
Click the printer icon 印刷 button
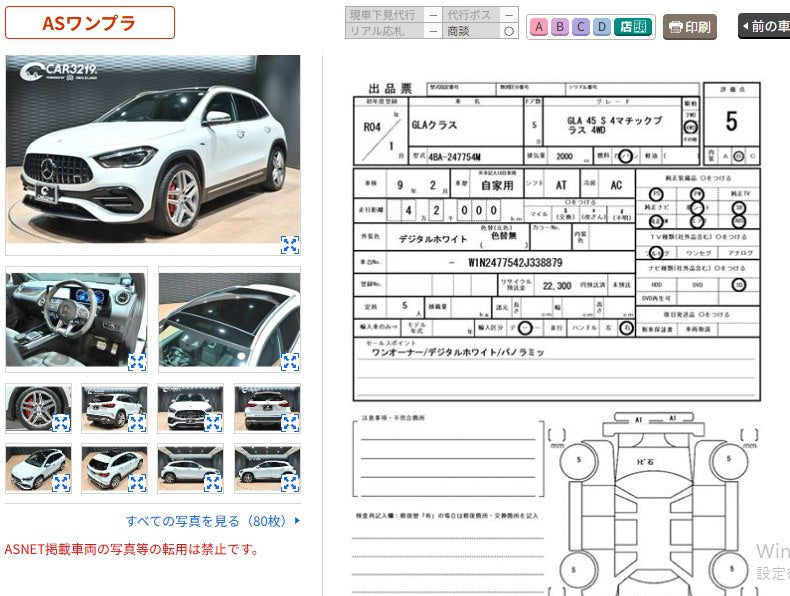pos(690,27)
